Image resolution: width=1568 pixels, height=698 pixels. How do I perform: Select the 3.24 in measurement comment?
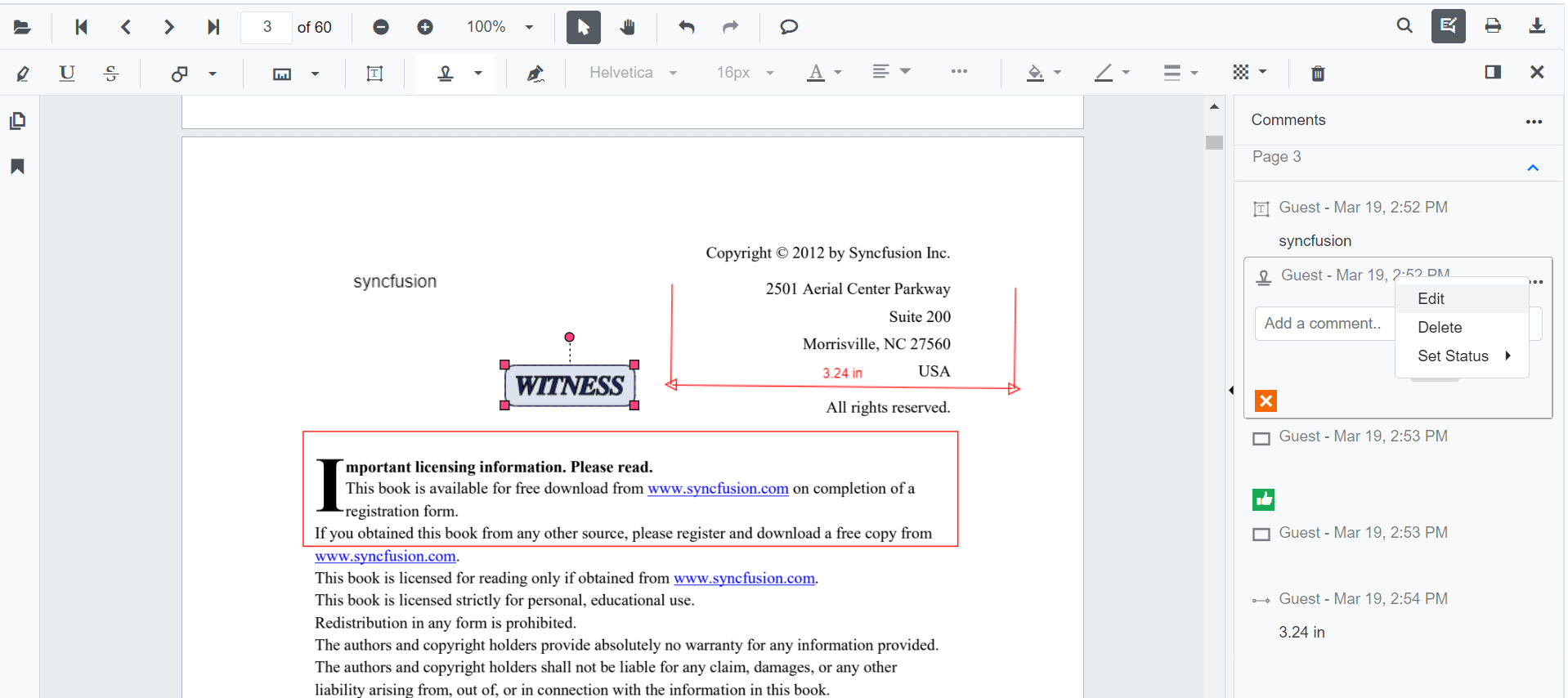coord(1301,633)
